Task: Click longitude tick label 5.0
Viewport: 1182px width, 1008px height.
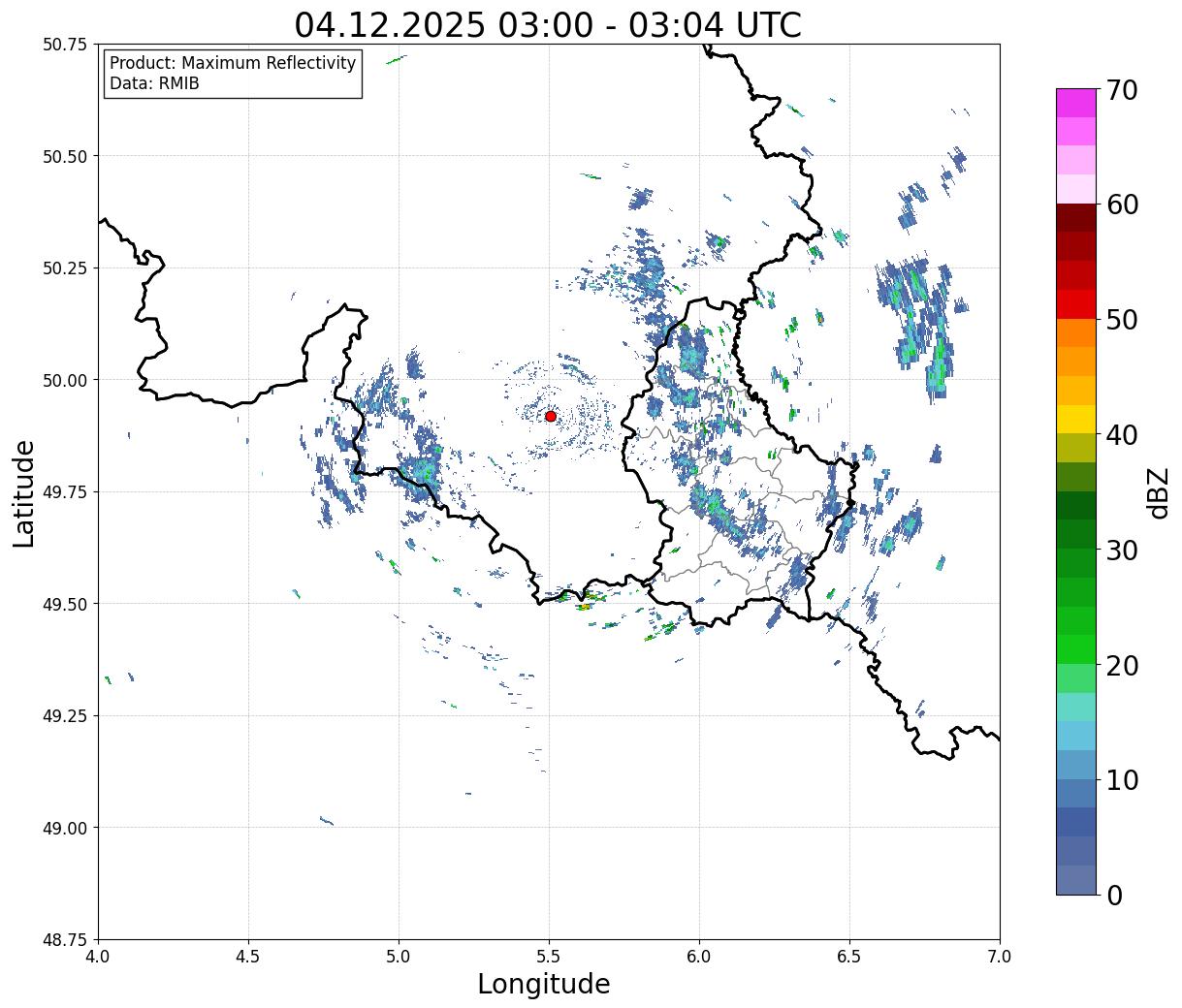Action: [399, 957]
